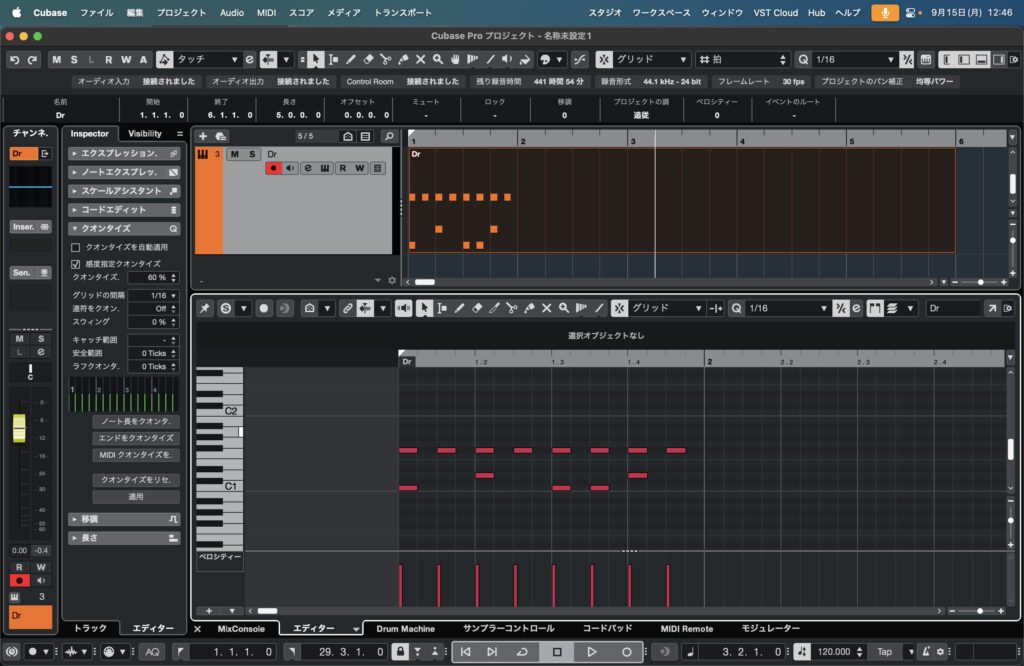Click the 適用 apply button

[136, 496]
